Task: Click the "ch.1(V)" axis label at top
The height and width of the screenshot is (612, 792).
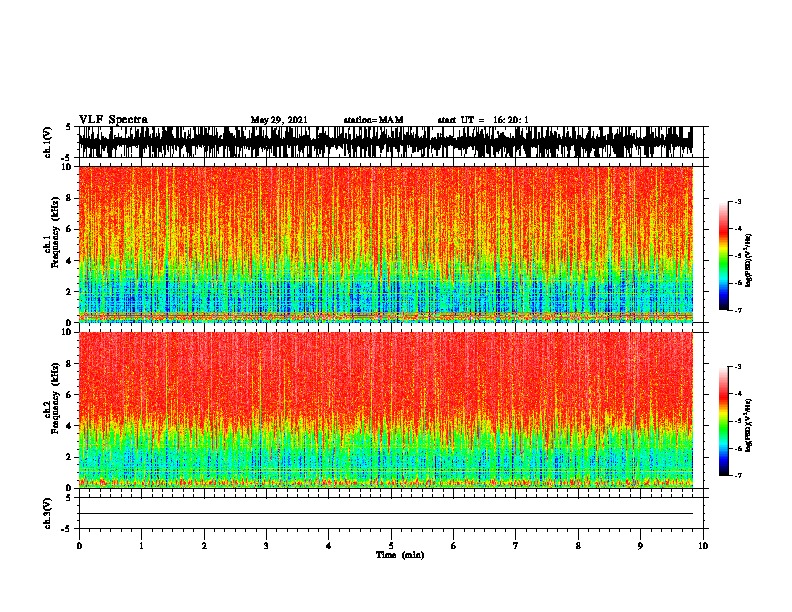Action: coord(48,142)
